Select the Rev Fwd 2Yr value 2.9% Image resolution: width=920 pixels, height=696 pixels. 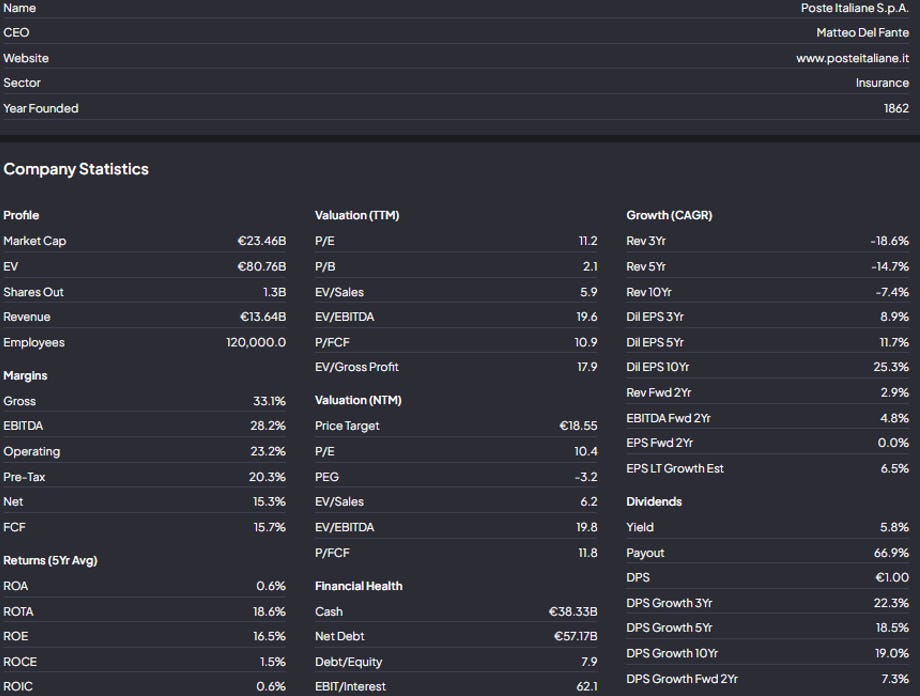[895, 393]
